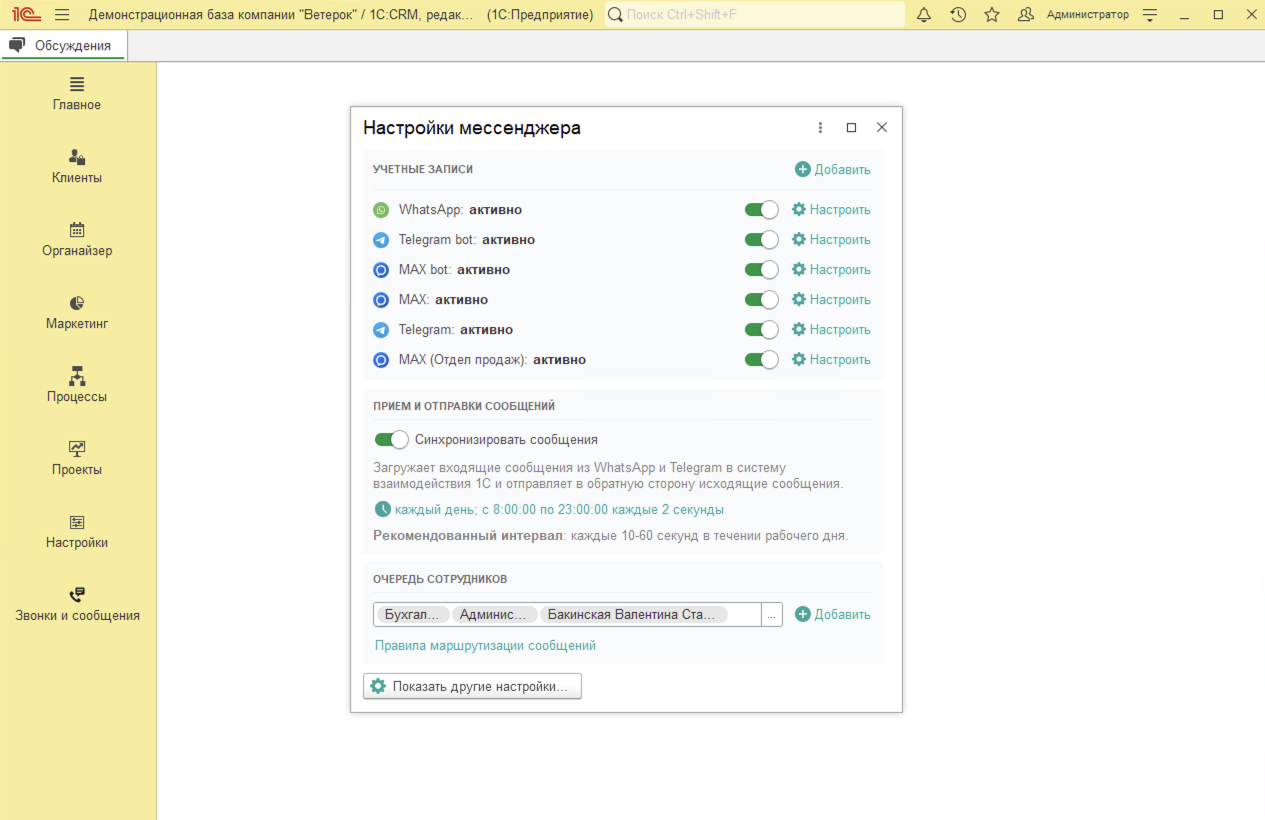Toggle off the WhatsApp account switch

[762, 210]
